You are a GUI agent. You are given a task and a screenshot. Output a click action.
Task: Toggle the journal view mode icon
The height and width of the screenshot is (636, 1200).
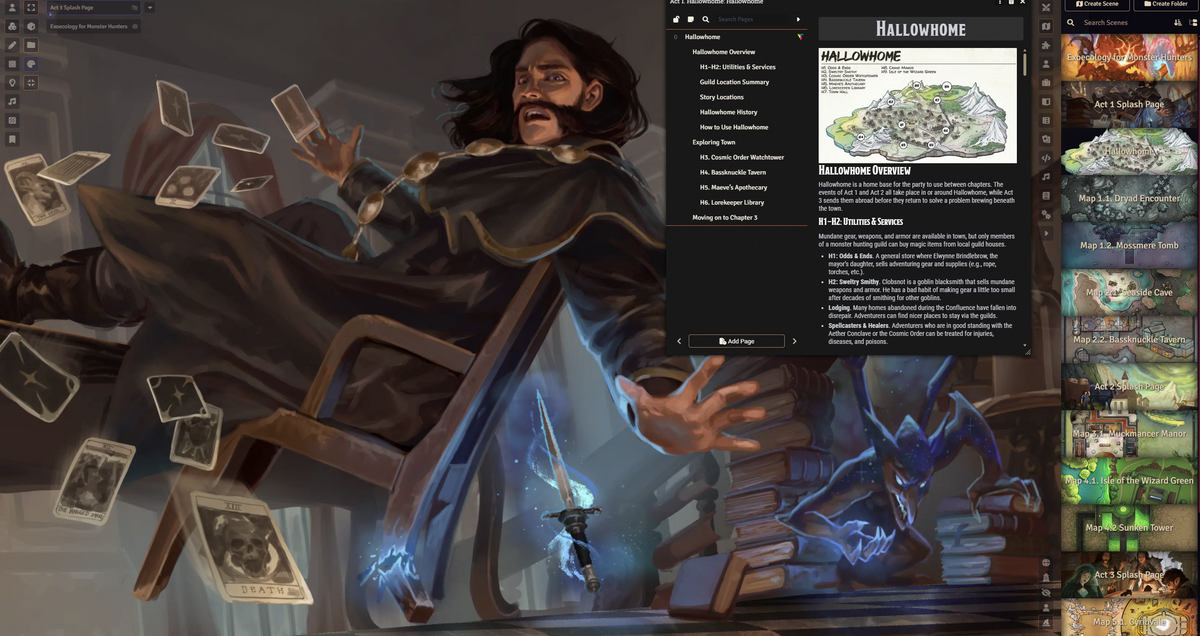click(690, 19)
